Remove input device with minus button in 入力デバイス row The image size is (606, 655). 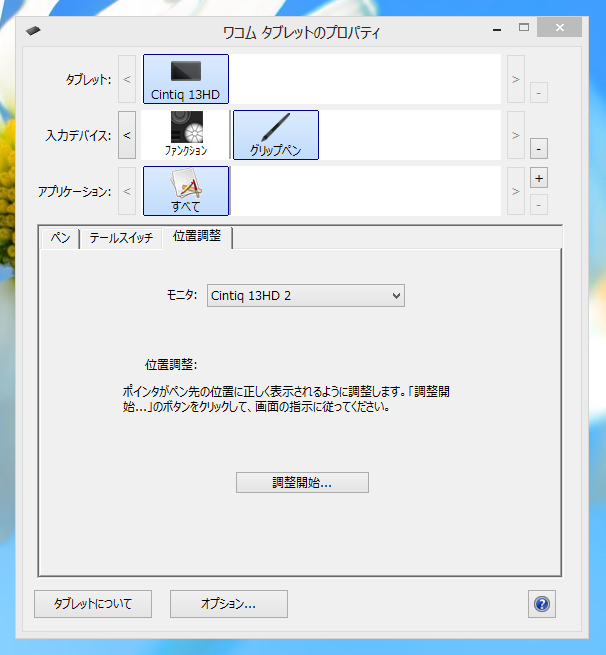pyautogui.click(x=539, y=149)
